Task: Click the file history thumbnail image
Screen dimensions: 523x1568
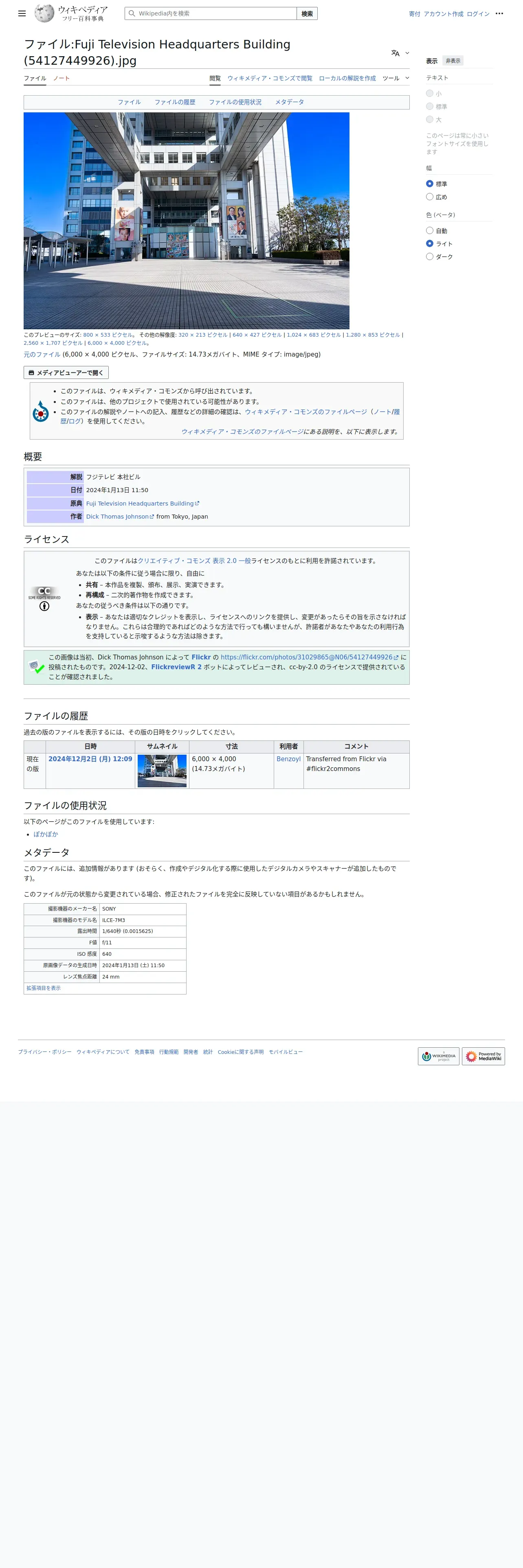Action: pos(162,771)
